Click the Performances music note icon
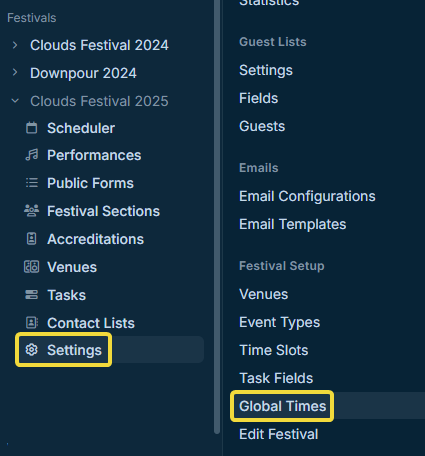This screenshot has width=425, height=456. point(32,155)
